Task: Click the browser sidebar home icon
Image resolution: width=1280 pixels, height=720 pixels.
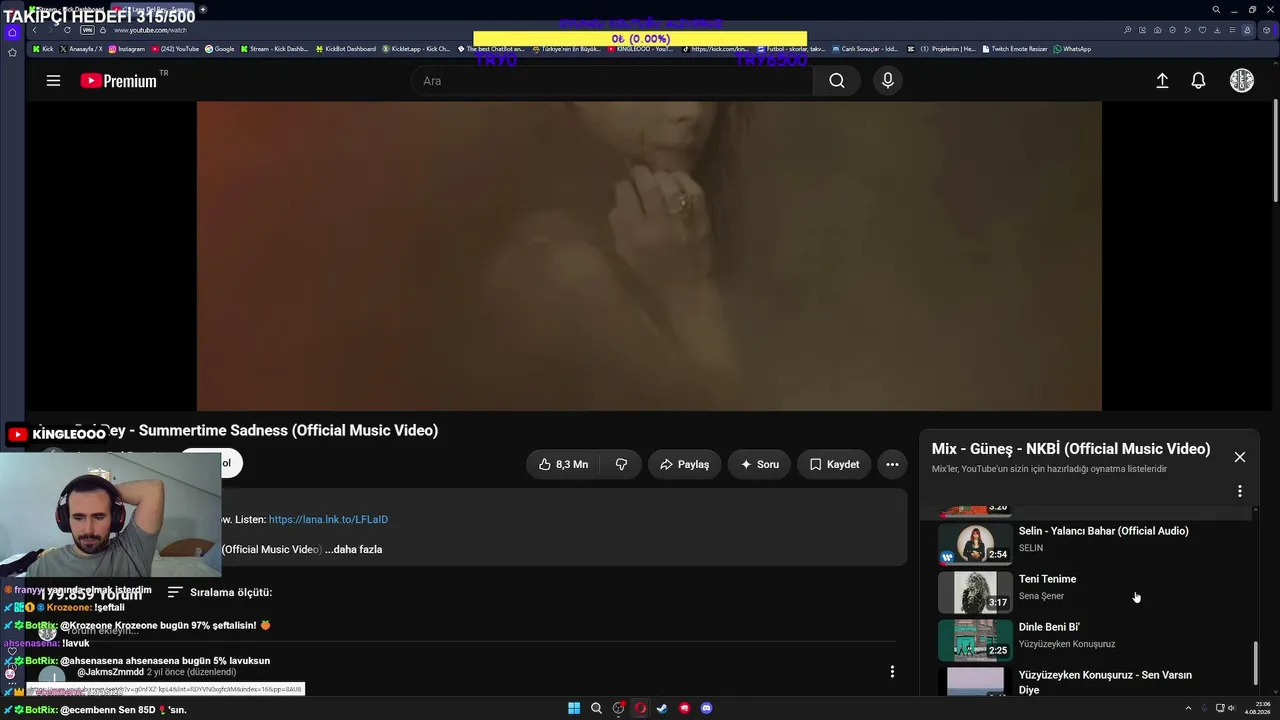Action: tap(12, 32)
